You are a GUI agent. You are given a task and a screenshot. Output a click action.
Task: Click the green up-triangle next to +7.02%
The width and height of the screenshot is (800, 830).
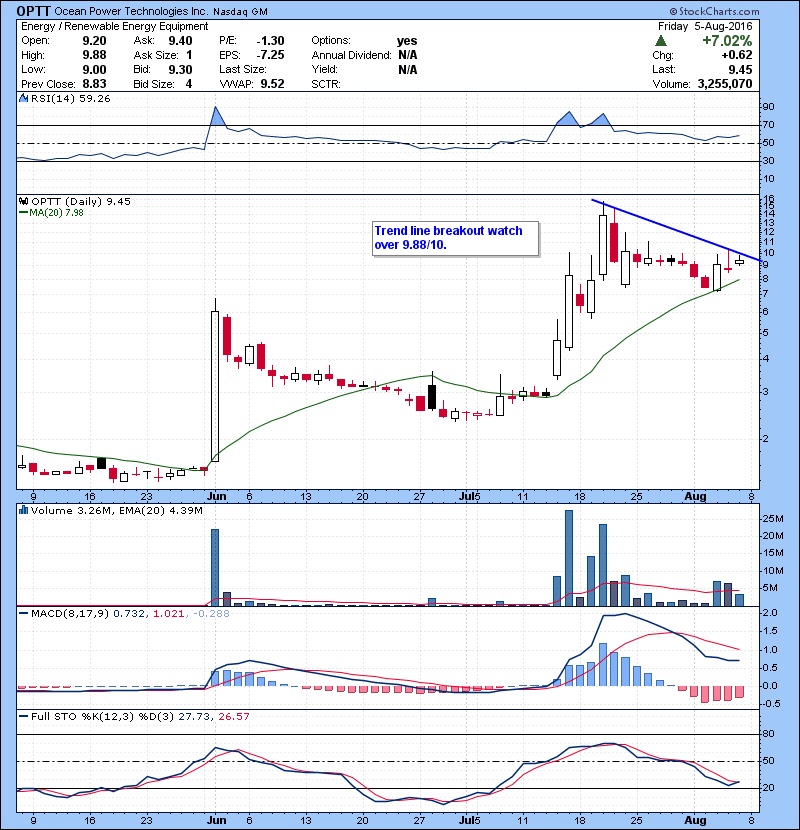(661, 41)
